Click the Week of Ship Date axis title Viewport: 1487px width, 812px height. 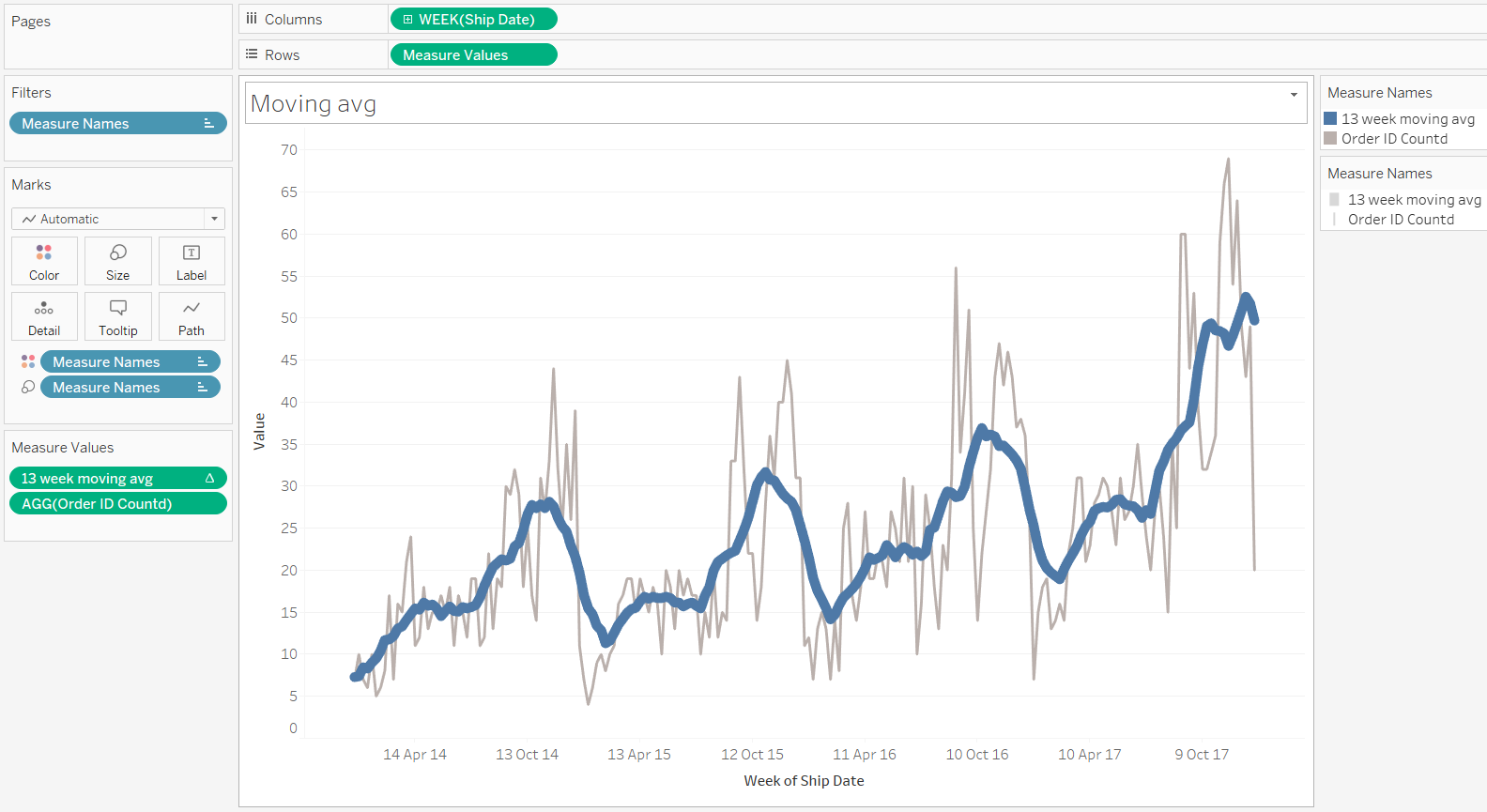click(x=805, y=781)
